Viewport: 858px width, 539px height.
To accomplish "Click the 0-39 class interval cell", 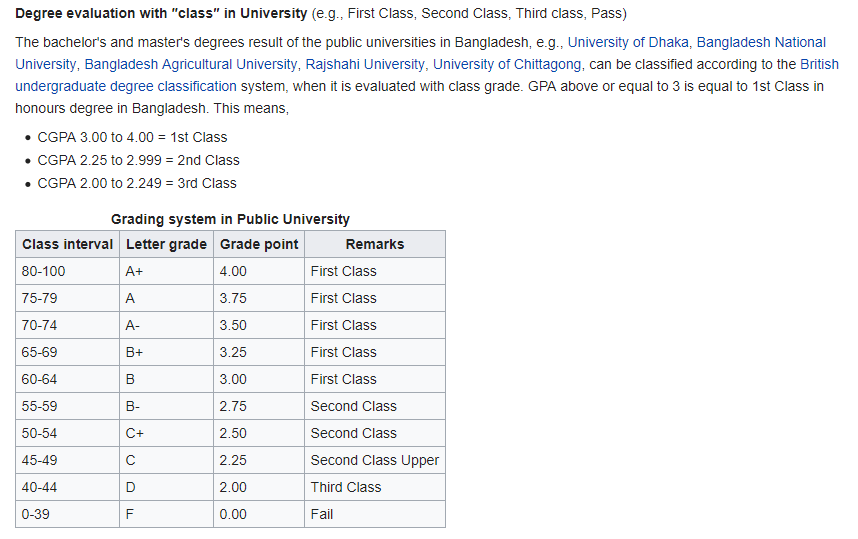I will pos(35,514).
